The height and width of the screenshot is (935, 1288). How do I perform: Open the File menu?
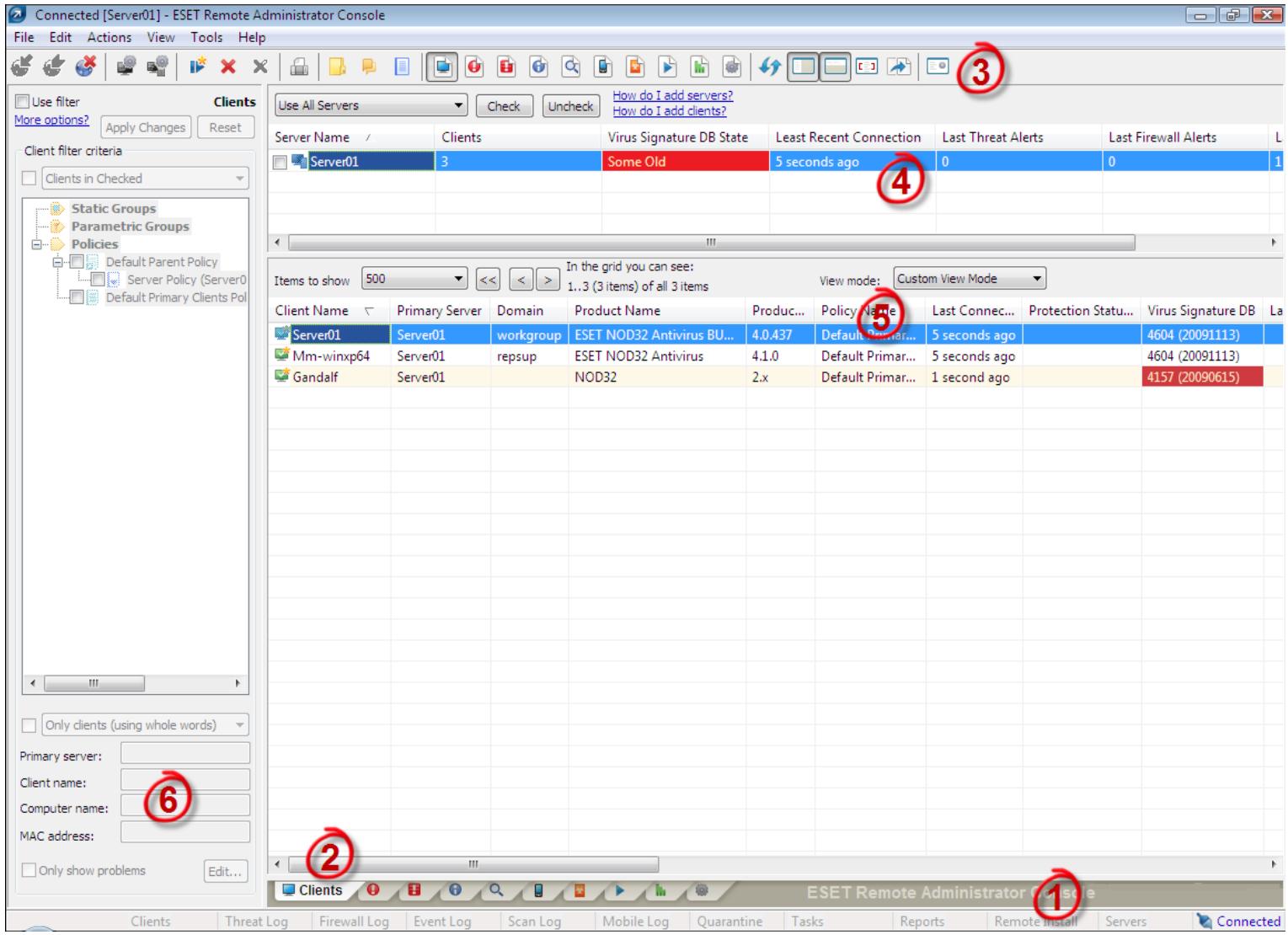pos(24,37)
